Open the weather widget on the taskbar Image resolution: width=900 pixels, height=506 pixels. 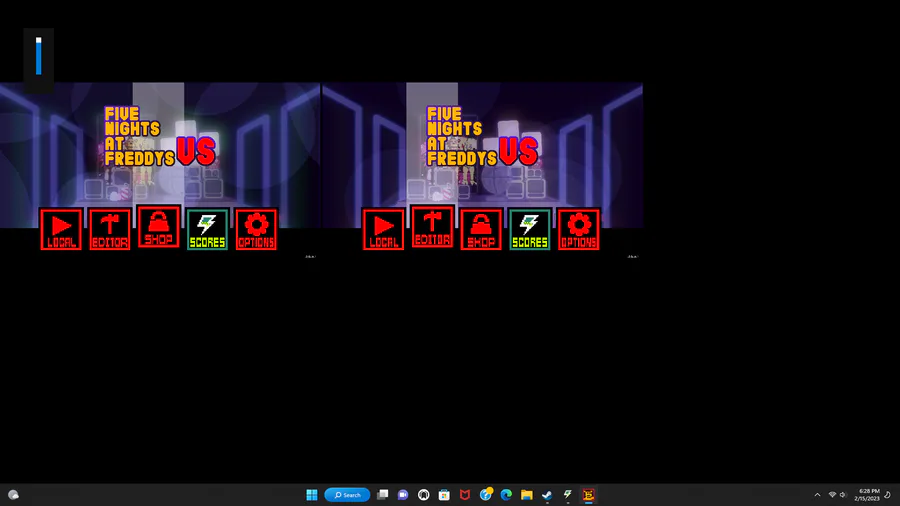tap(14, 495)
